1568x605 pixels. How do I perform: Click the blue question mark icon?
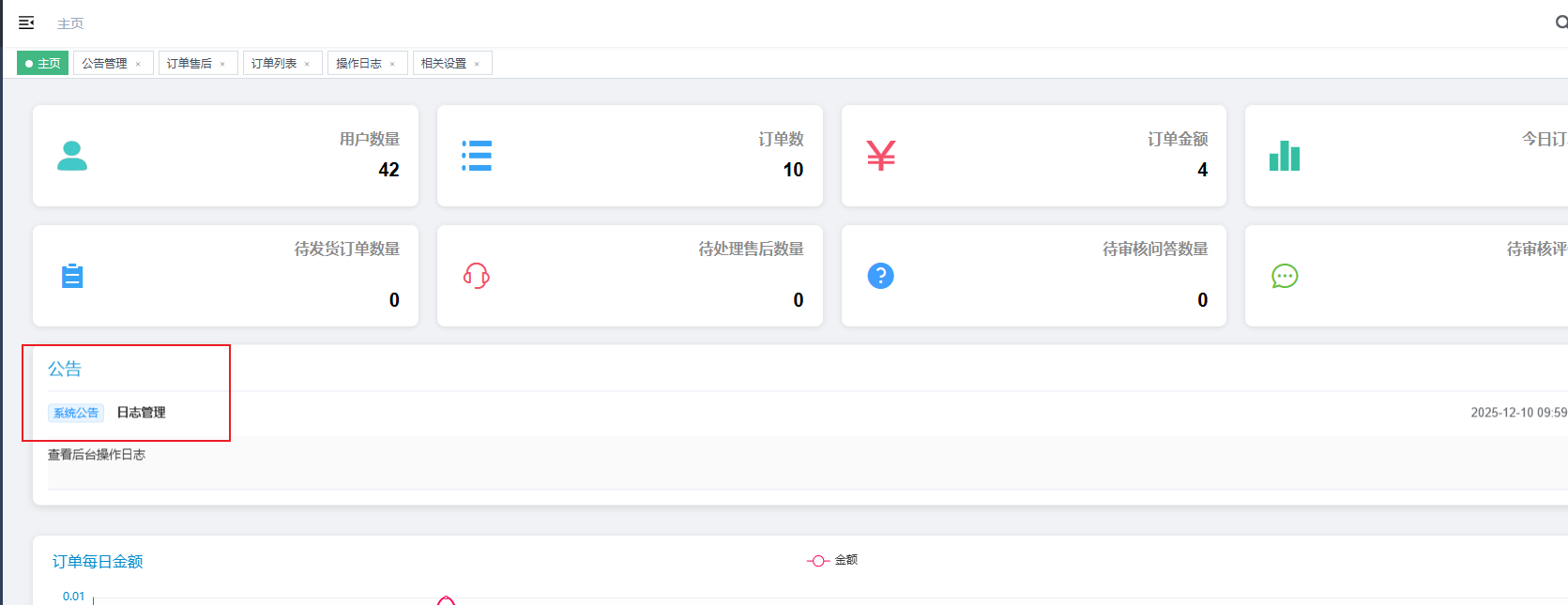point(880,276)
